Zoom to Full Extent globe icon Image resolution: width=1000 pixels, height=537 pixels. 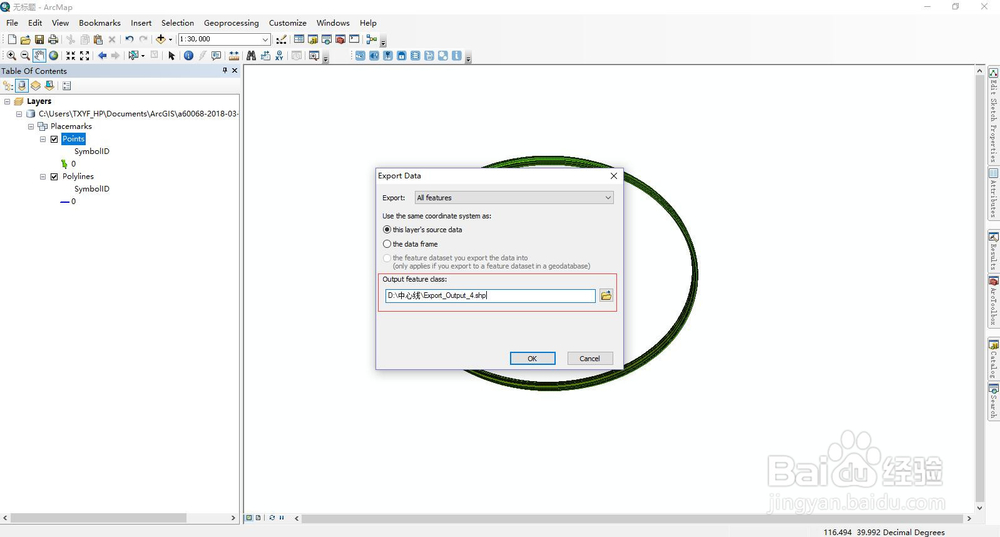pos(54,56)
